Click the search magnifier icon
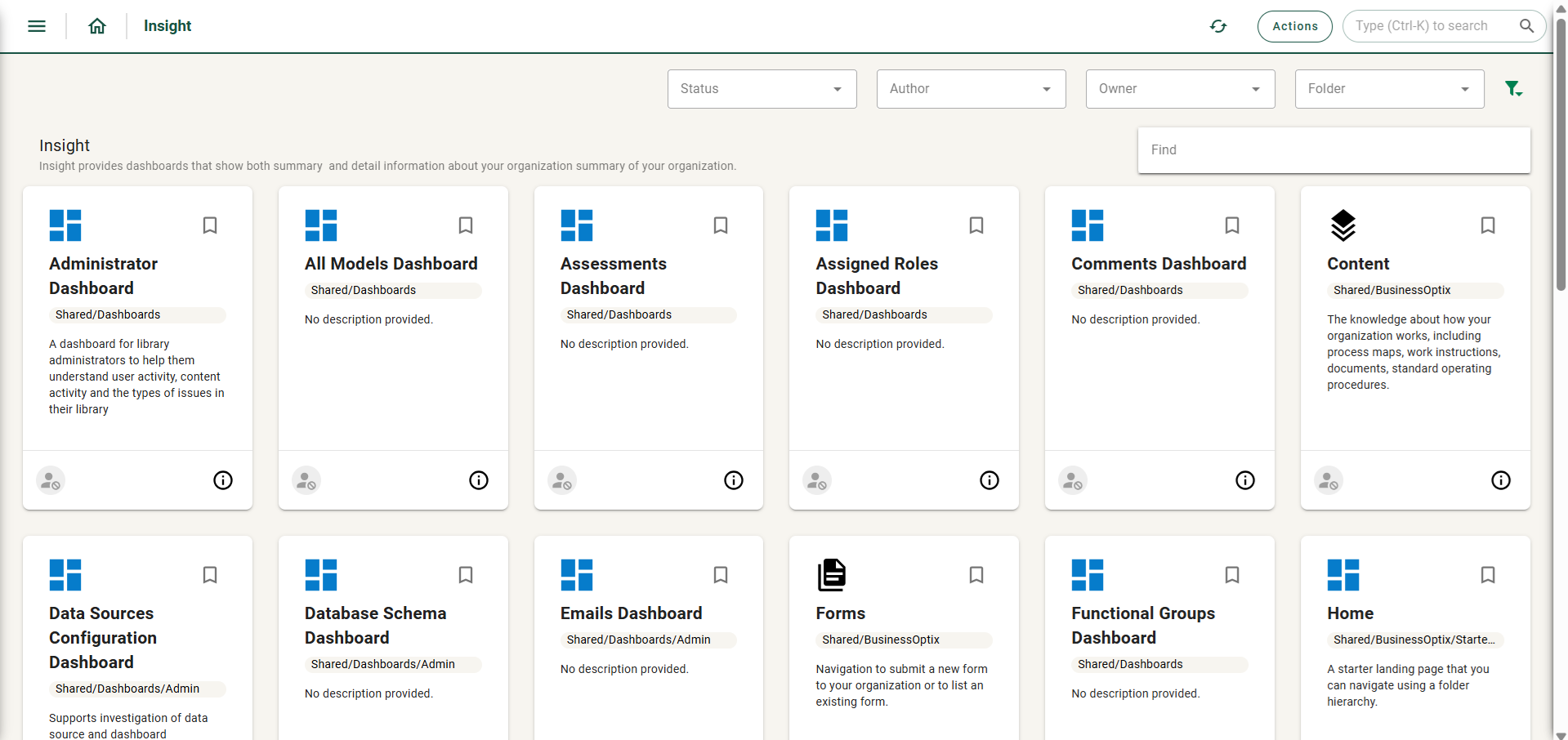The width and height of the screenshot is (1568, 740). [1526, 26]
